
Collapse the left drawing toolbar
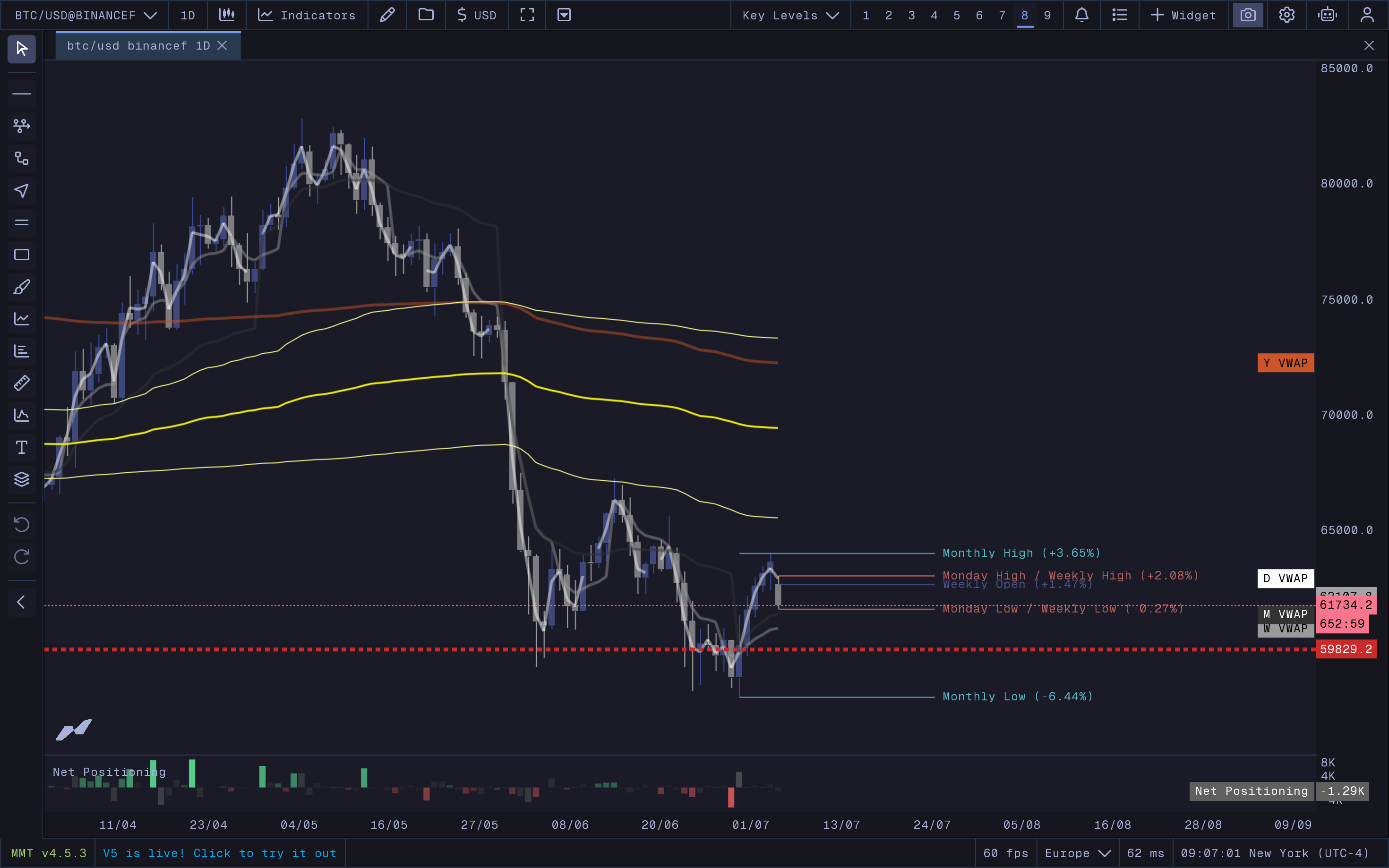[22, 602]
